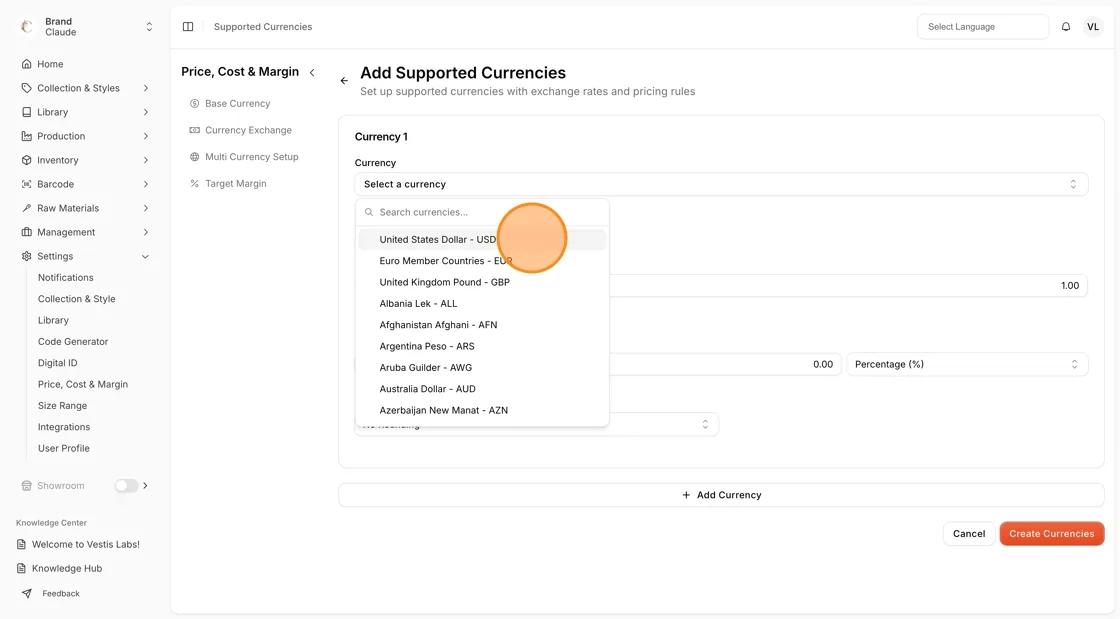
Task: Select Australia Dollar - AUD
Action: click(482, 389)
